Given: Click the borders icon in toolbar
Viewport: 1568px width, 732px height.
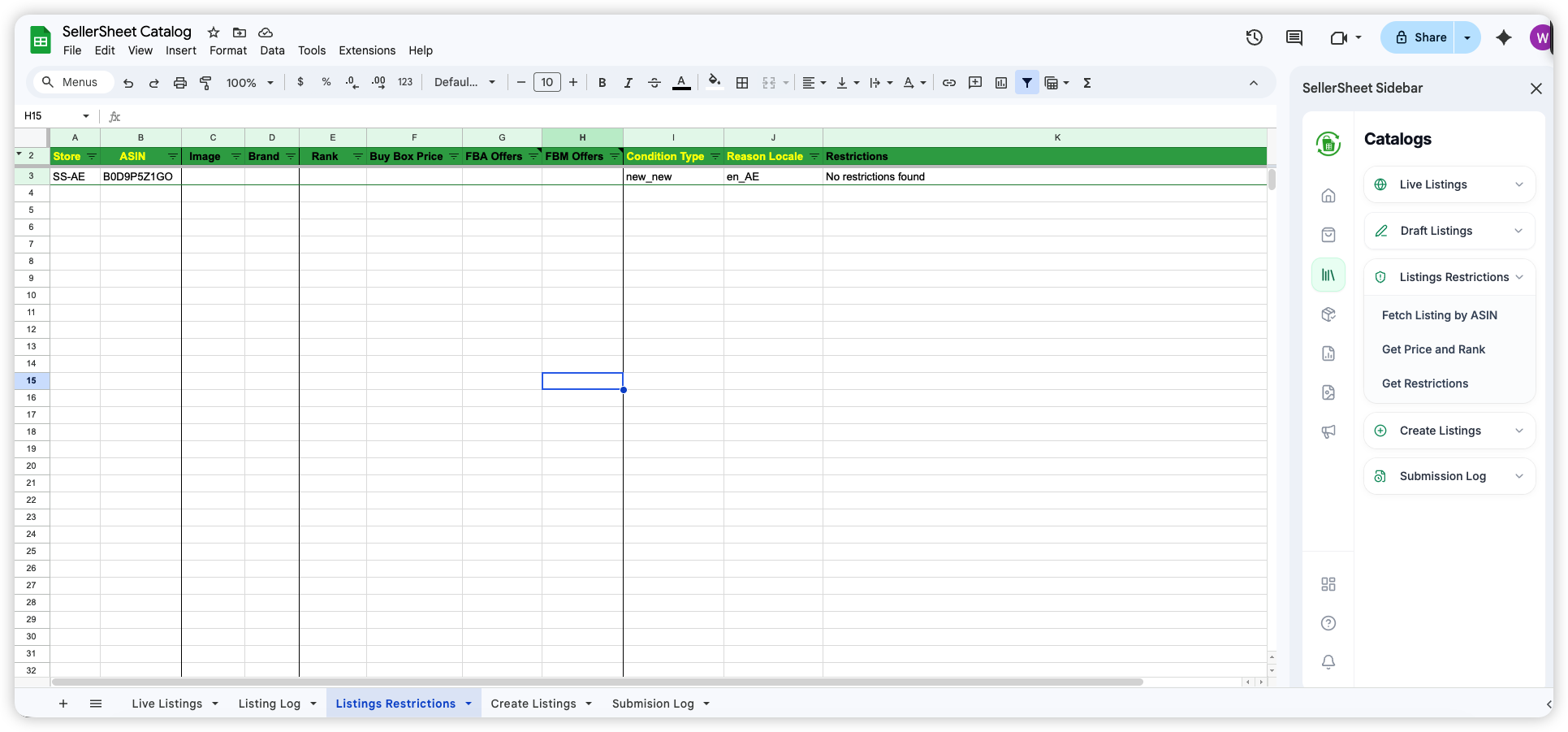Looking at the screenshot, I should click(741, 82).
